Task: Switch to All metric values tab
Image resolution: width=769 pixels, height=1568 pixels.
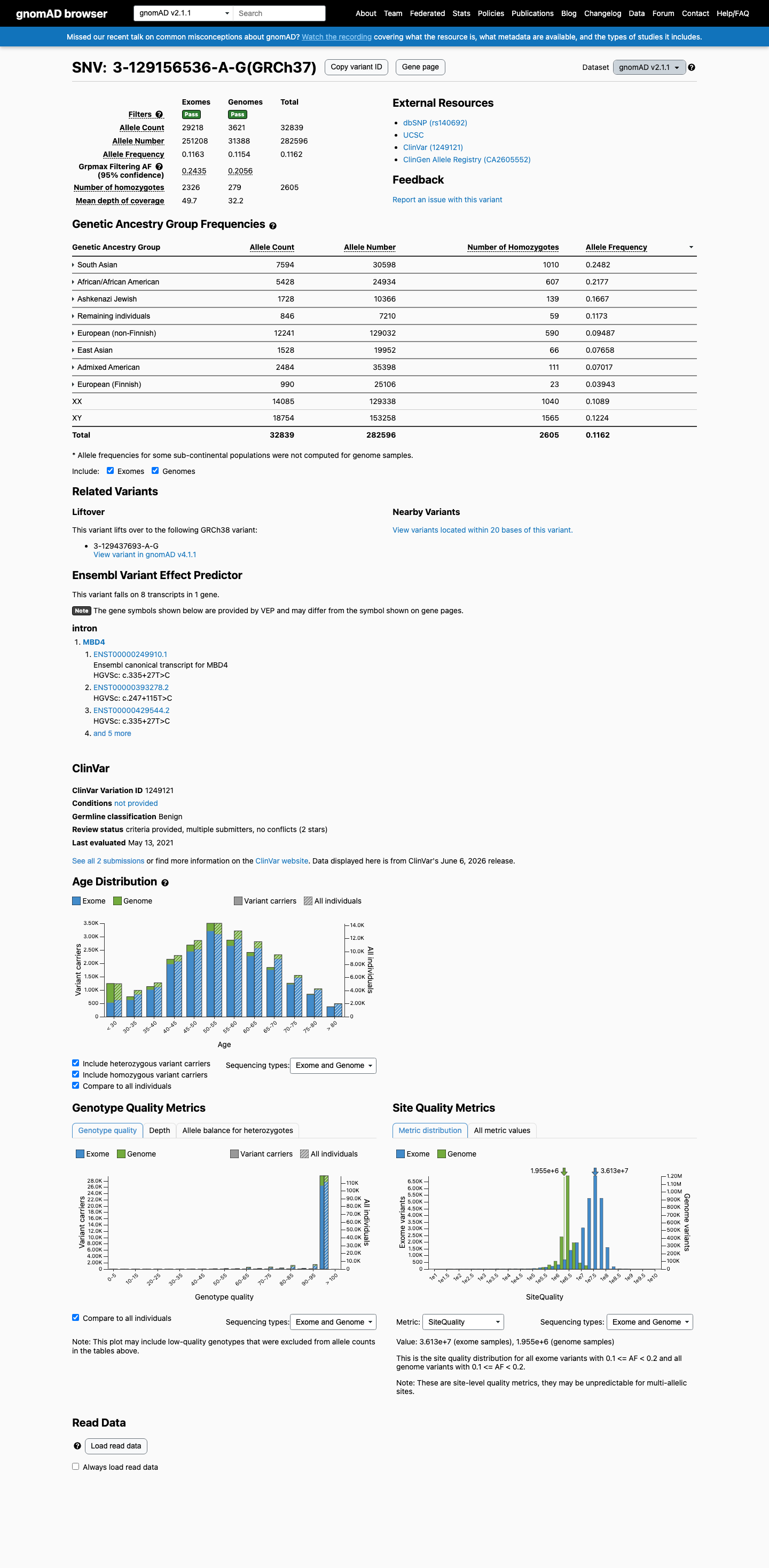Action: (501, 1130)
